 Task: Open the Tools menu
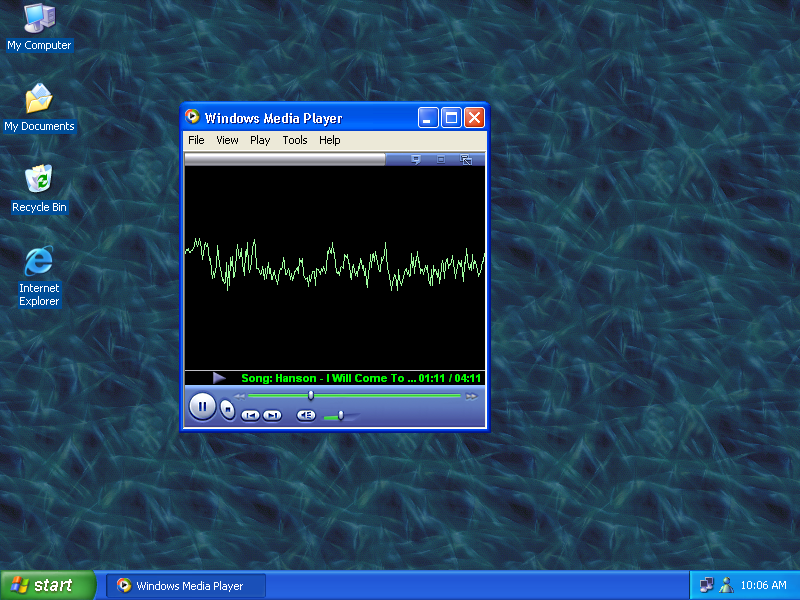(x=295, y=140)
